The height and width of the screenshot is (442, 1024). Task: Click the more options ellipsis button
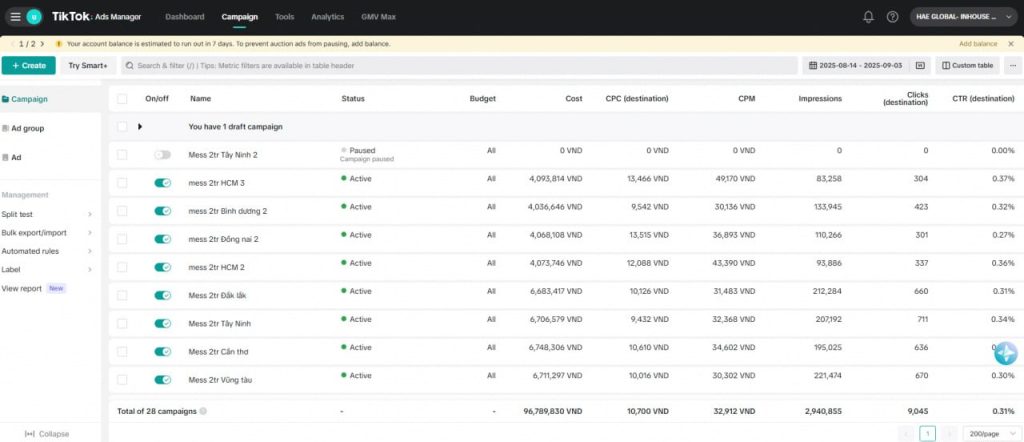pos(1013,65)
